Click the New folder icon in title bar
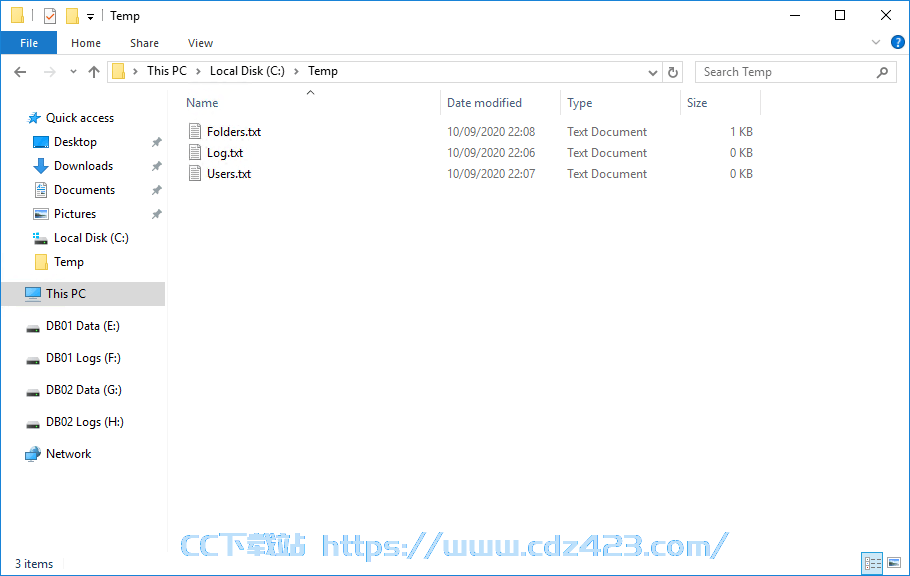Screen dimensions: 910x576 (x=73, y=16)
